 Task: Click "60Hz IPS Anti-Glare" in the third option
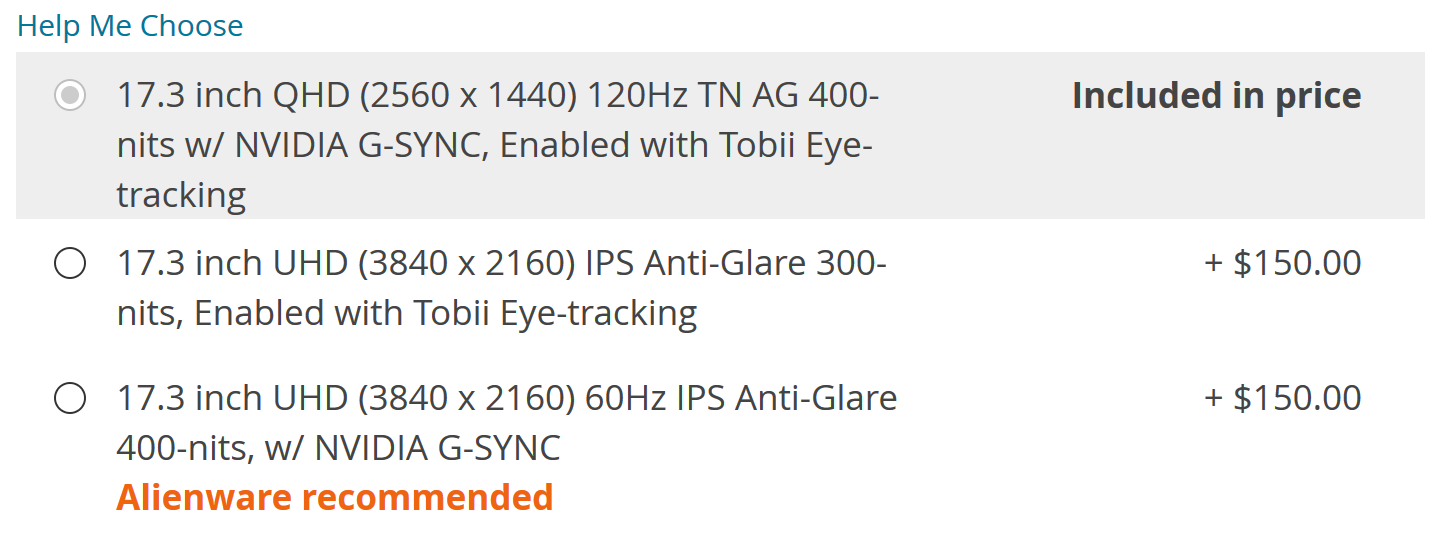(741, 398)
